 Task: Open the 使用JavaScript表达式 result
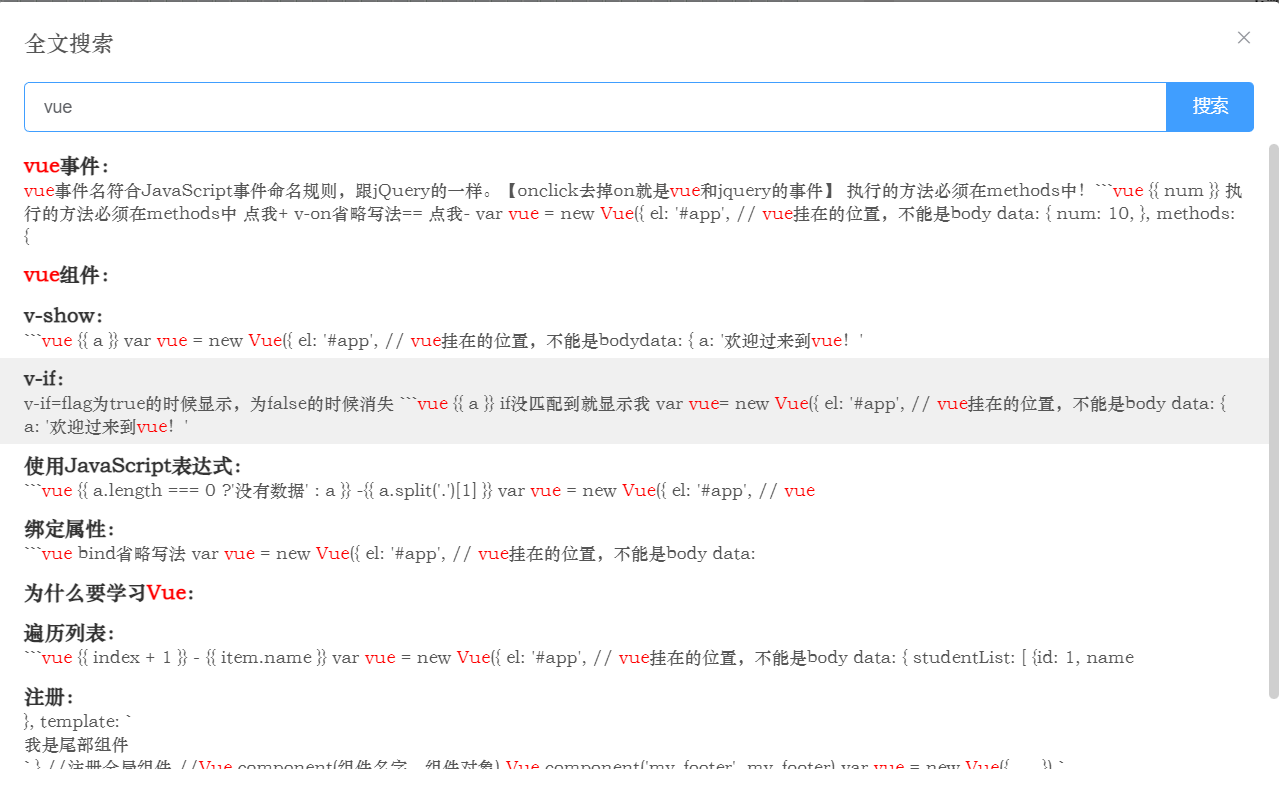click(x=133, y=466)
